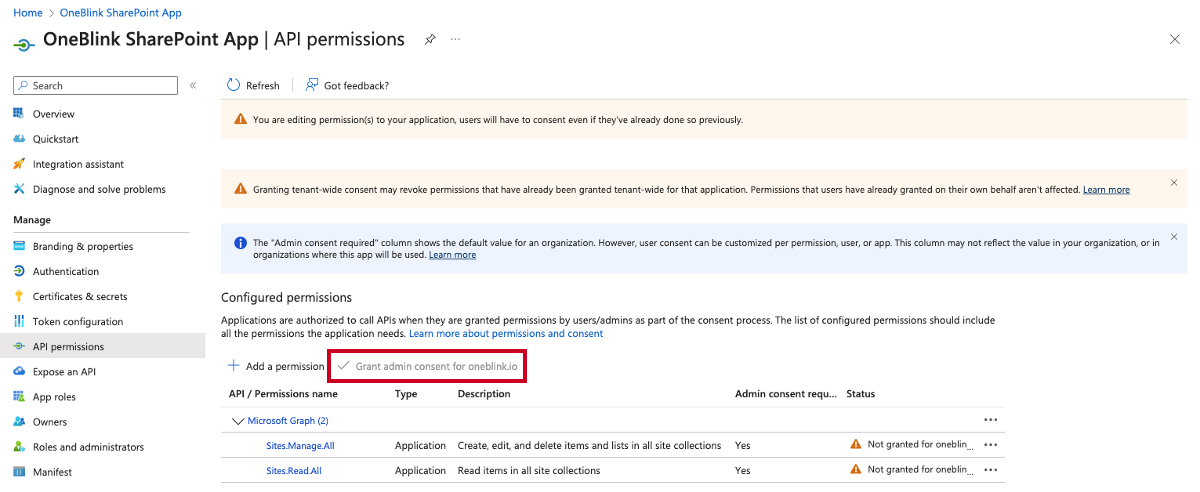
Task: Click the API permissions sidebar icon
Action: (19, 347)
